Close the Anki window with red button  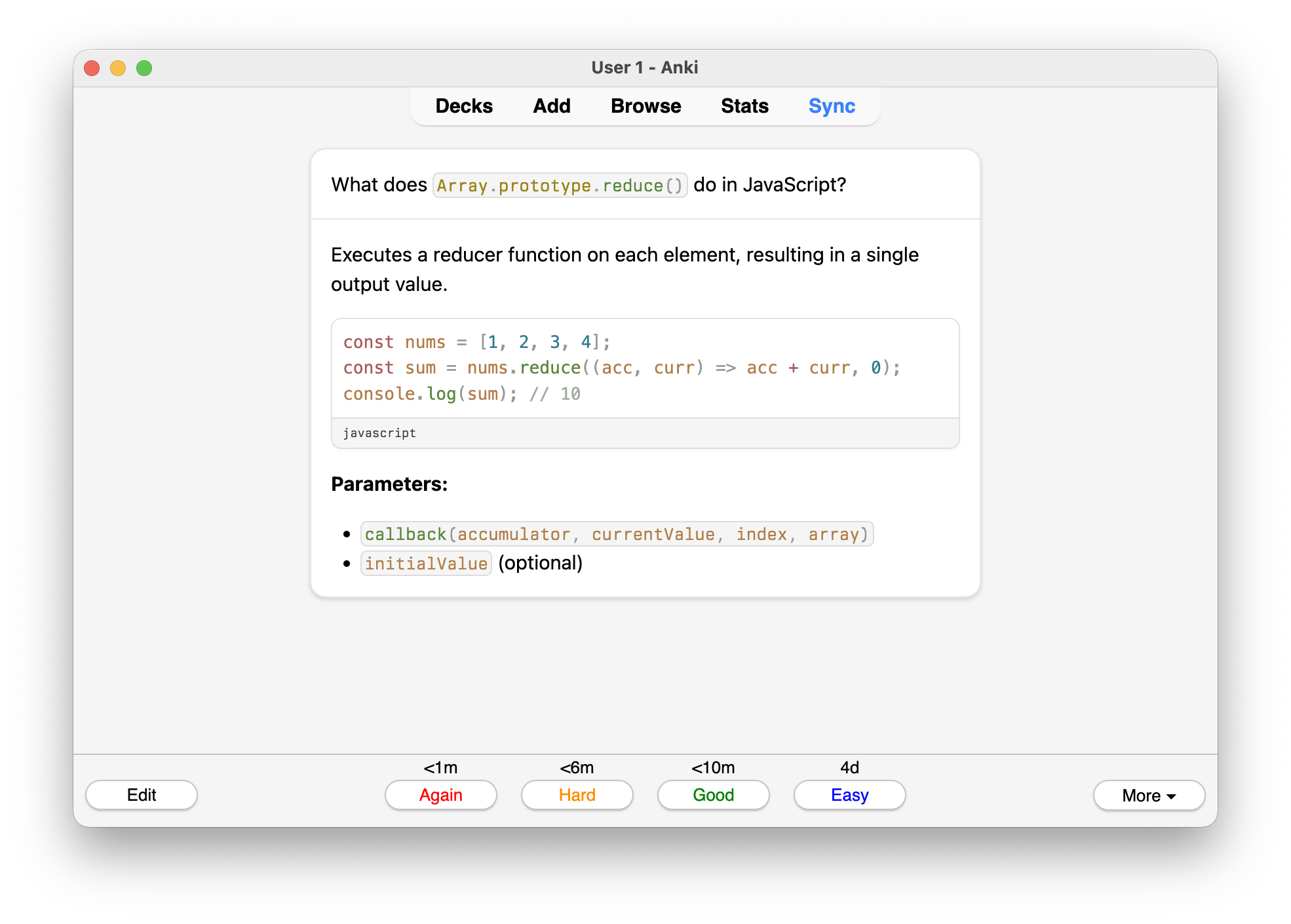92,68
